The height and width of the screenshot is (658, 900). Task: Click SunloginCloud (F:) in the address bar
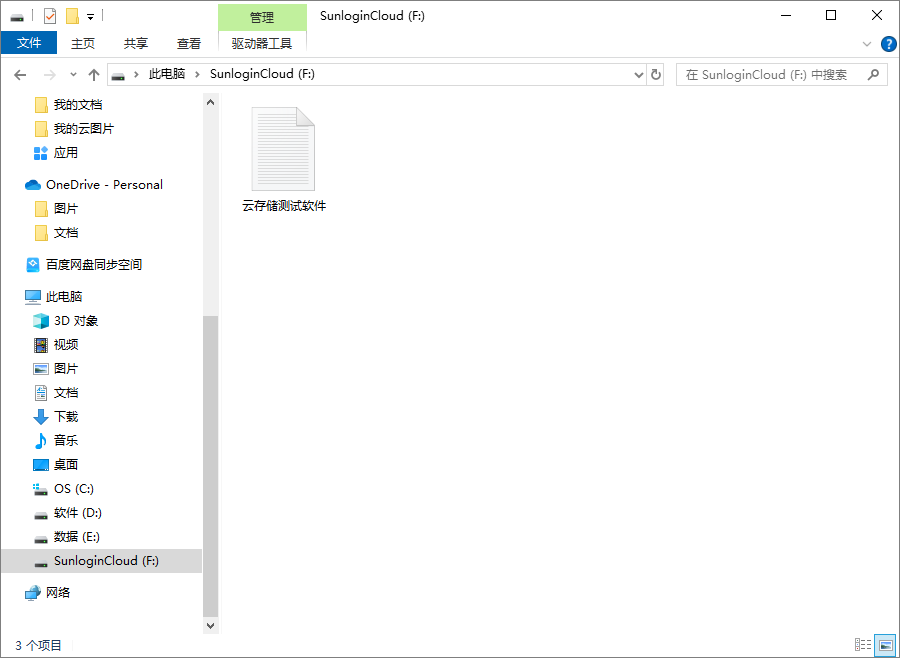pos(262,74)
